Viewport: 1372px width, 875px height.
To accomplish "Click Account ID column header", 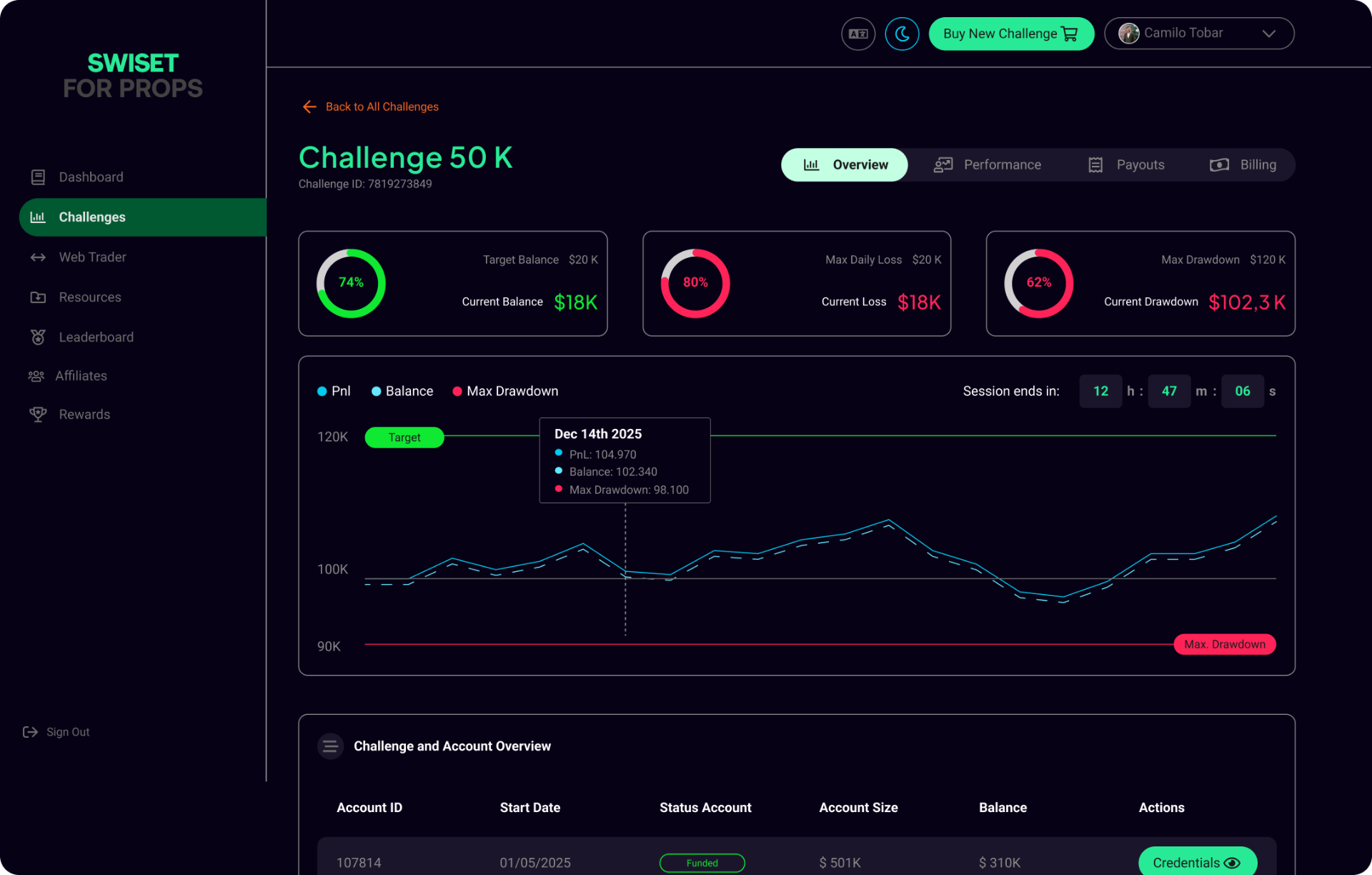I will (x=369, y=808).
